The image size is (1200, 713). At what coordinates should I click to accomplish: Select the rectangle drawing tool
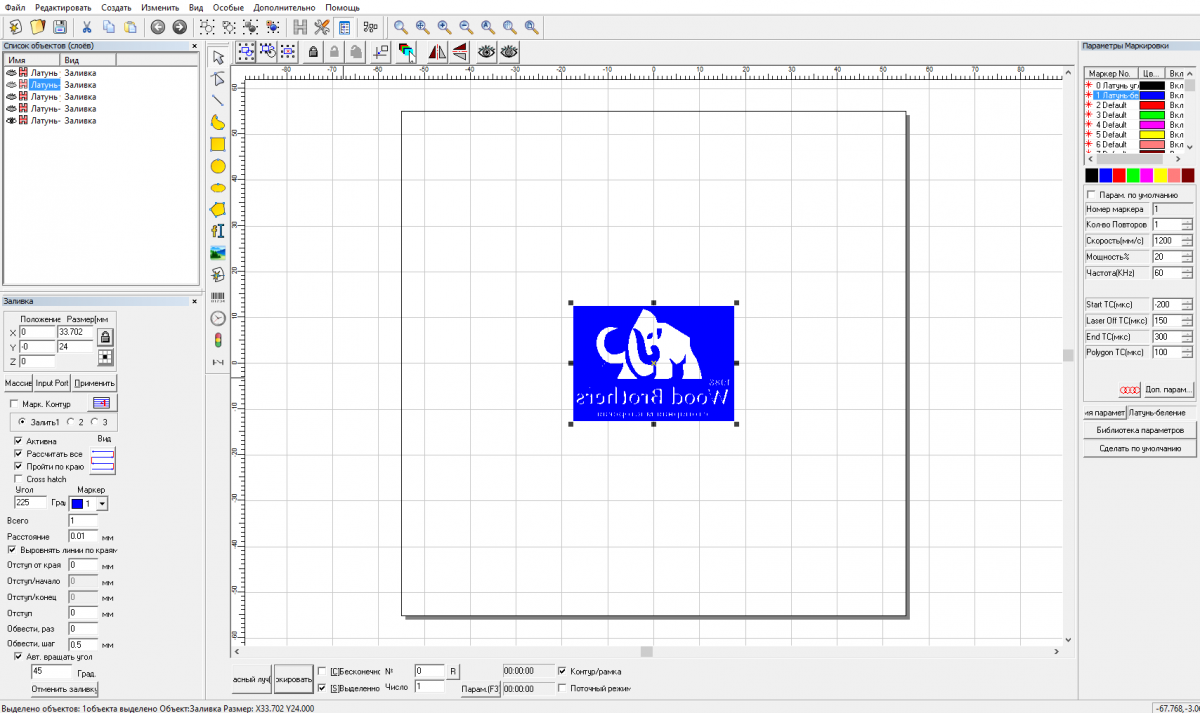point(217,144)
